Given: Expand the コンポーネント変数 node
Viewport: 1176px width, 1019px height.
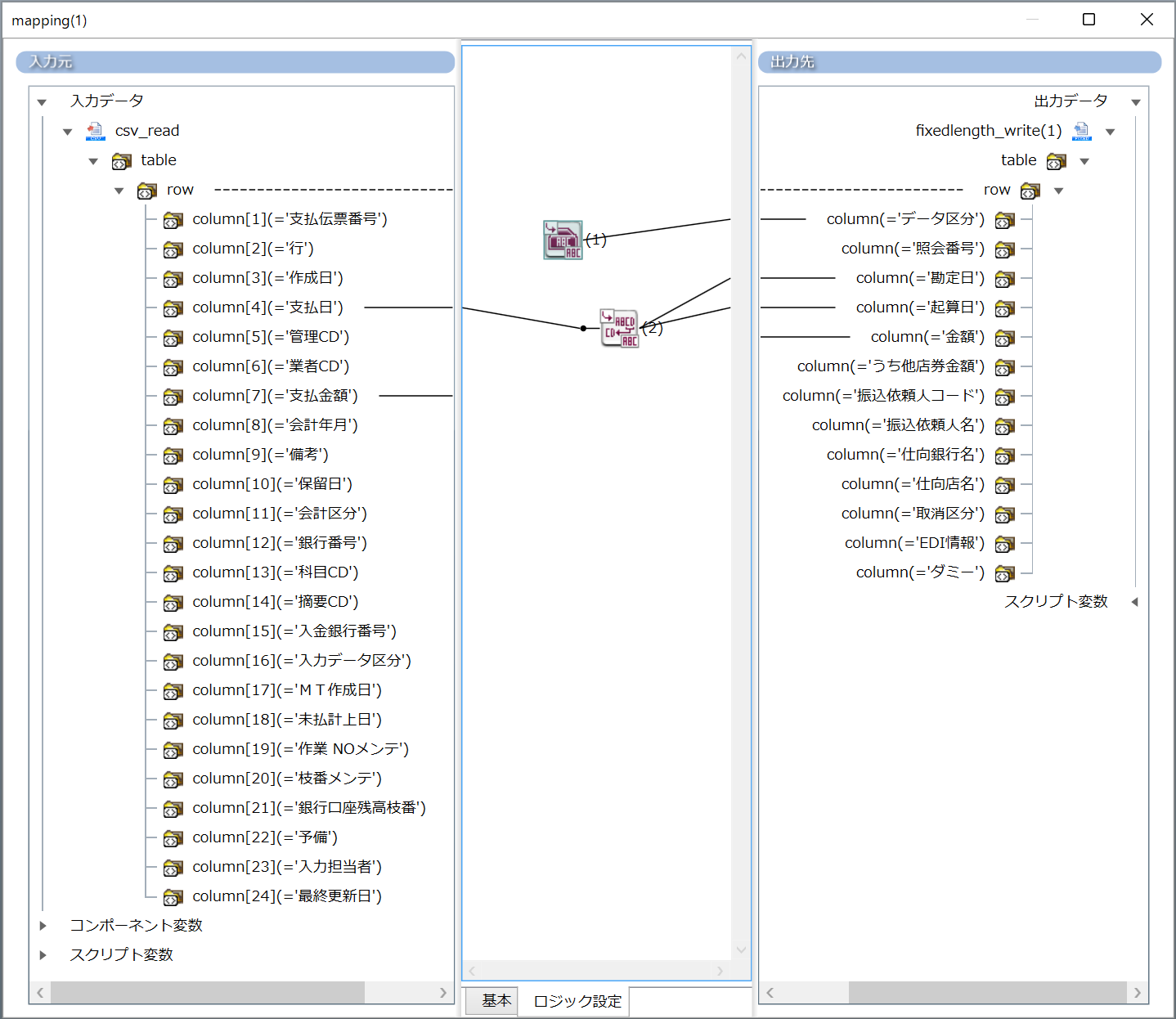Looking at the screenshot, I should (43, 926).
